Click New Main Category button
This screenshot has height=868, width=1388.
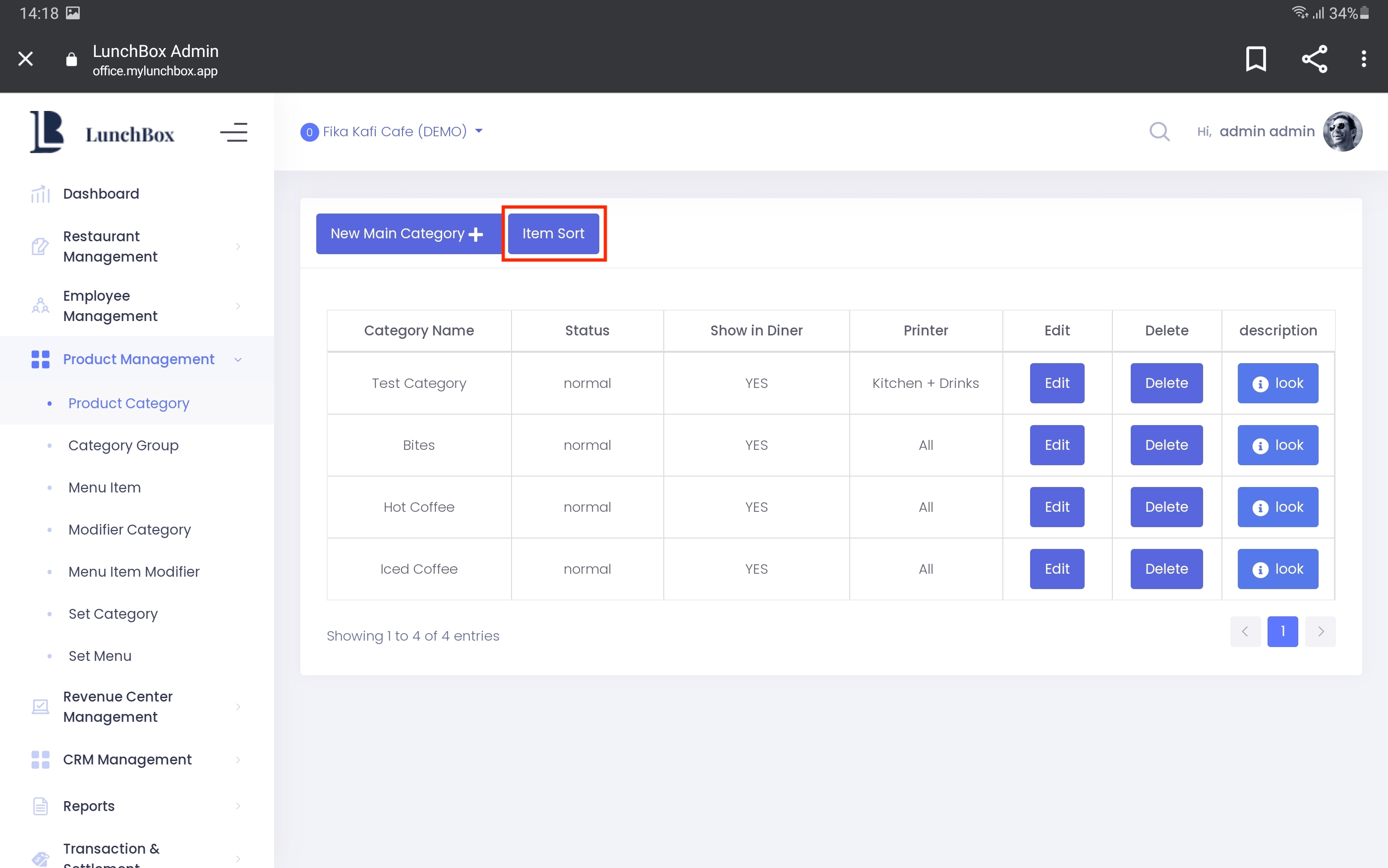pyautogui.click(x=407, y=234)
